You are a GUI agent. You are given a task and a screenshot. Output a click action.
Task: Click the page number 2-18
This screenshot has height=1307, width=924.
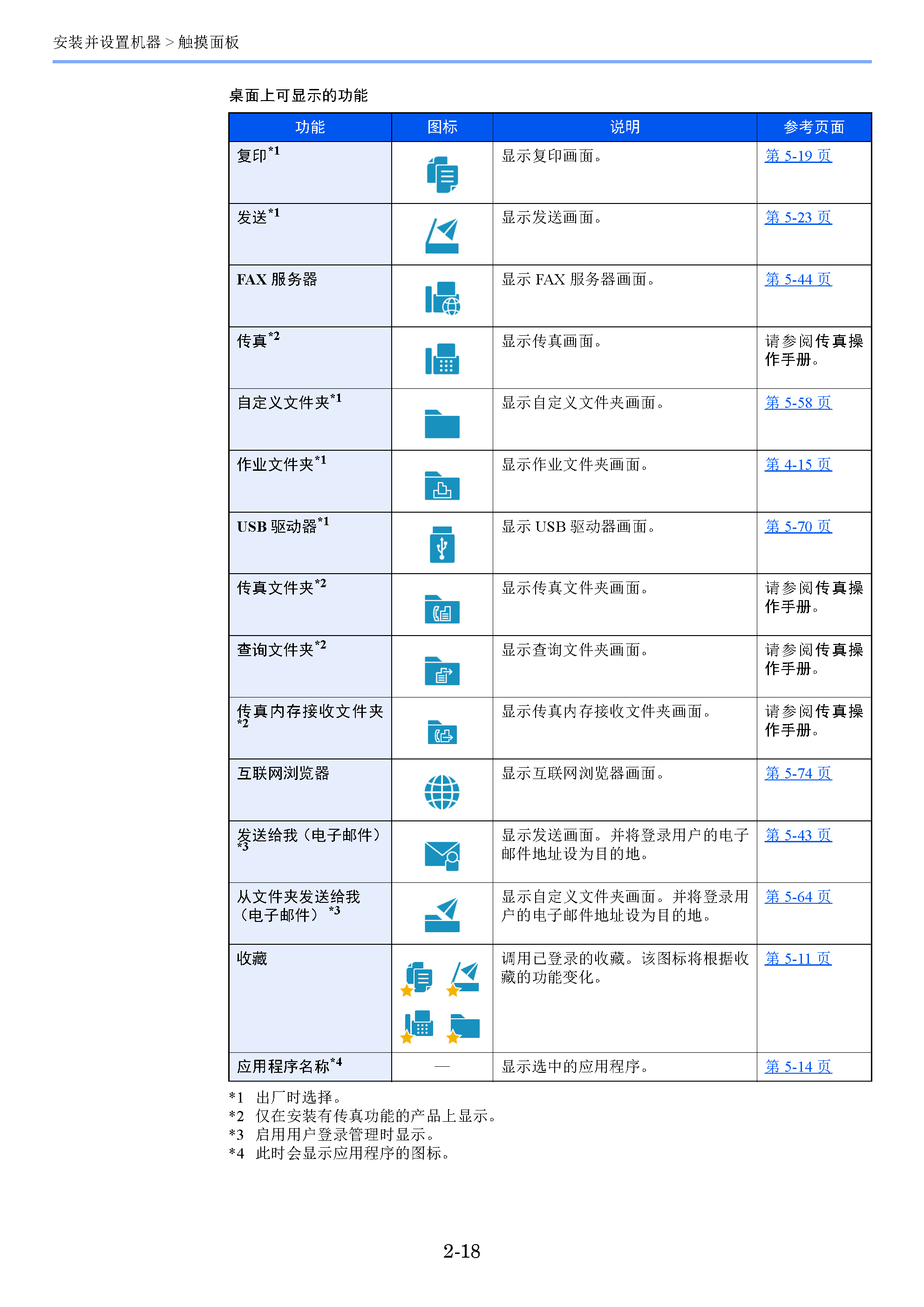462,1251
